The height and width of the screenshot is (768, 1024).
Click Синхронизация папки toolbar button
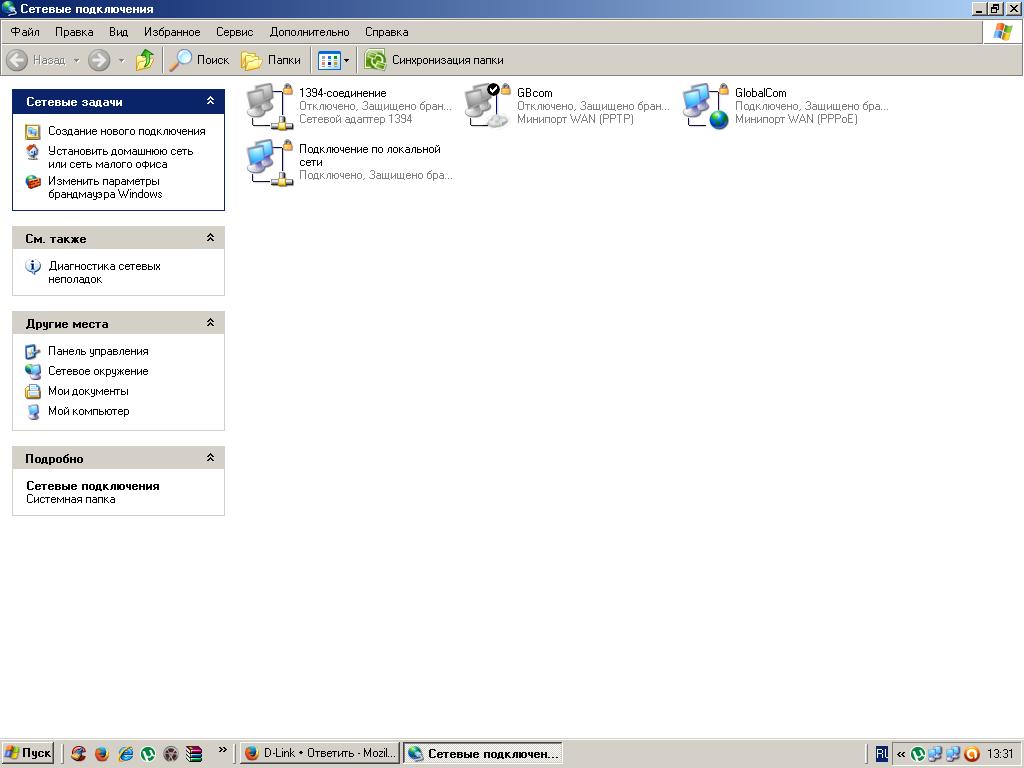click(434, 60)
